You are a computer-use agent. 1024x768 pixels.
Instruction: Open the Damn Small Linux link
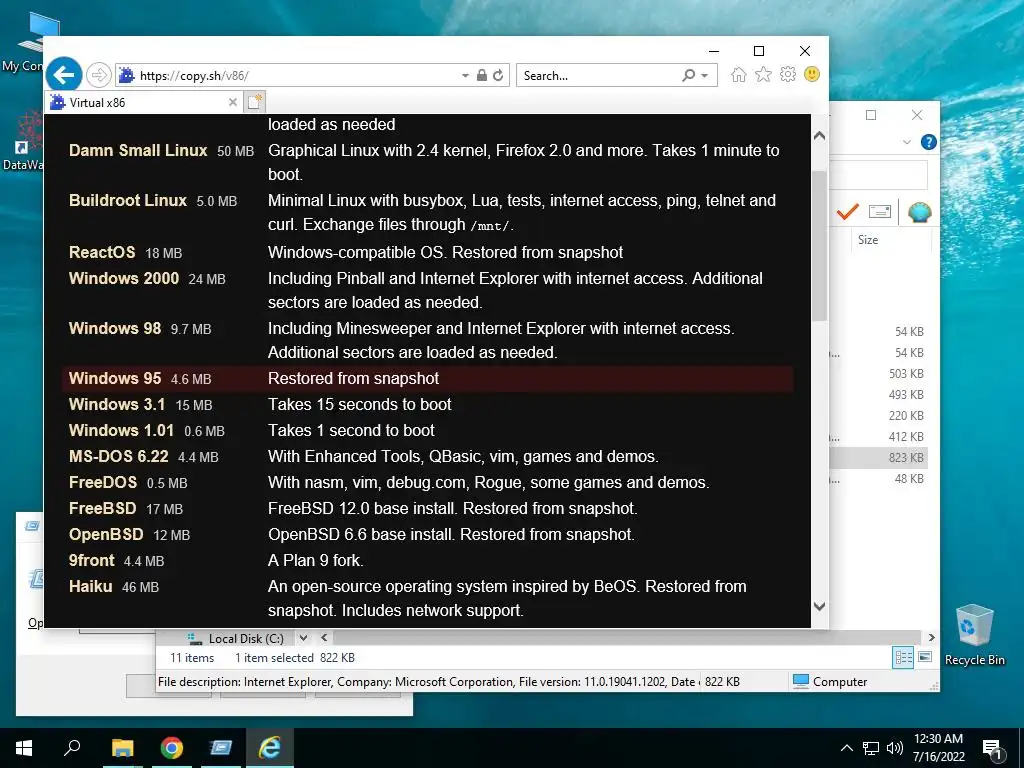pyautogui.click(x=138, y=150)
